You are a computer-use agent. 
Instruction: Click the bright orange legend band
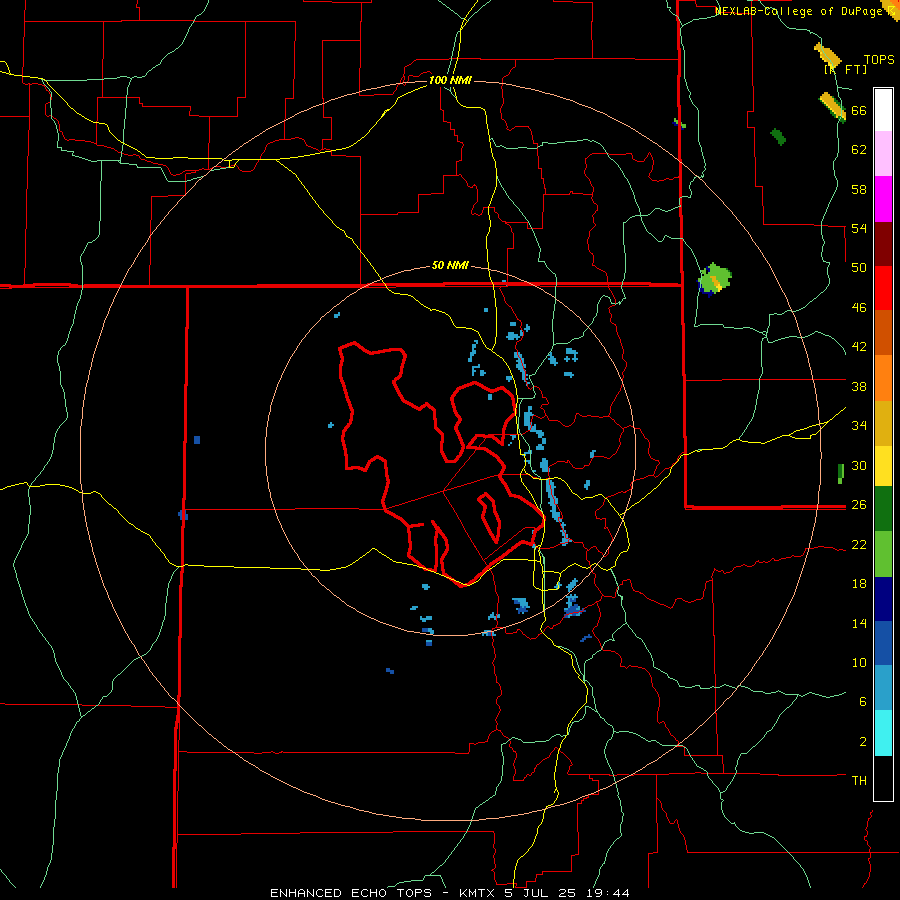883,378
